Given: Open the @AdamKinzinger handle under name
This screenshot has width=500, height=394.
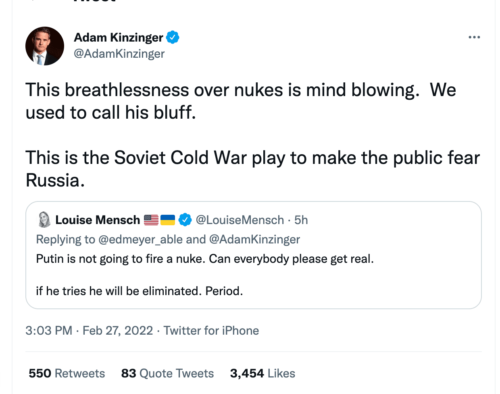Looking at the screenshot, I should point(119,54).
